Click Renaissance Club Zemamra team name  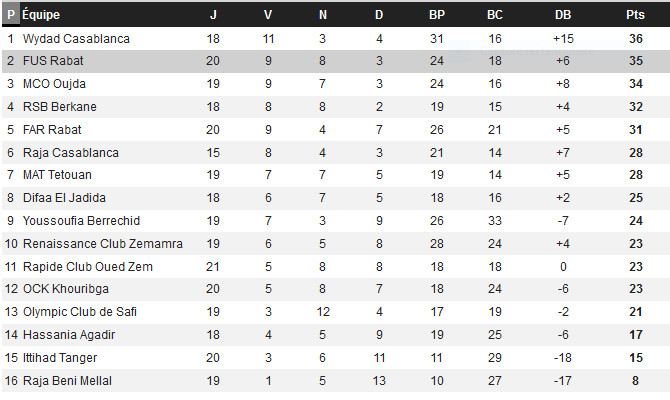click(x=103, y=244)
